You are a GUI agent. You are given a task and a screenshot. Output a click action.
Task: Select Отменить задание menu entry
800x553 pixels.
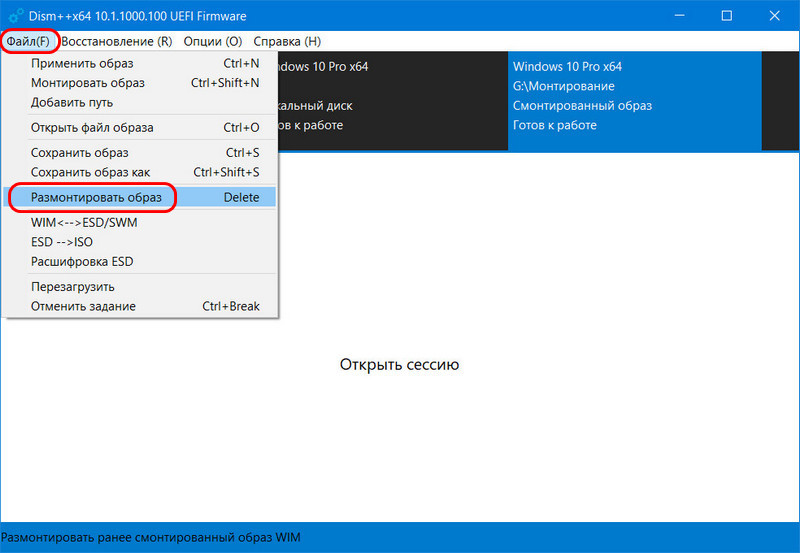(140, 306)
